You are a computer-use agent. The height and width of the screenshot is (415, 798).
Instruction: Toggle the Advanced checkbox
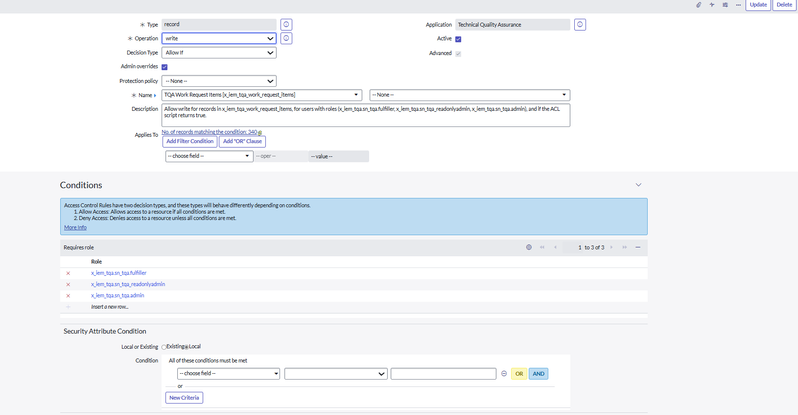[458, 53]
